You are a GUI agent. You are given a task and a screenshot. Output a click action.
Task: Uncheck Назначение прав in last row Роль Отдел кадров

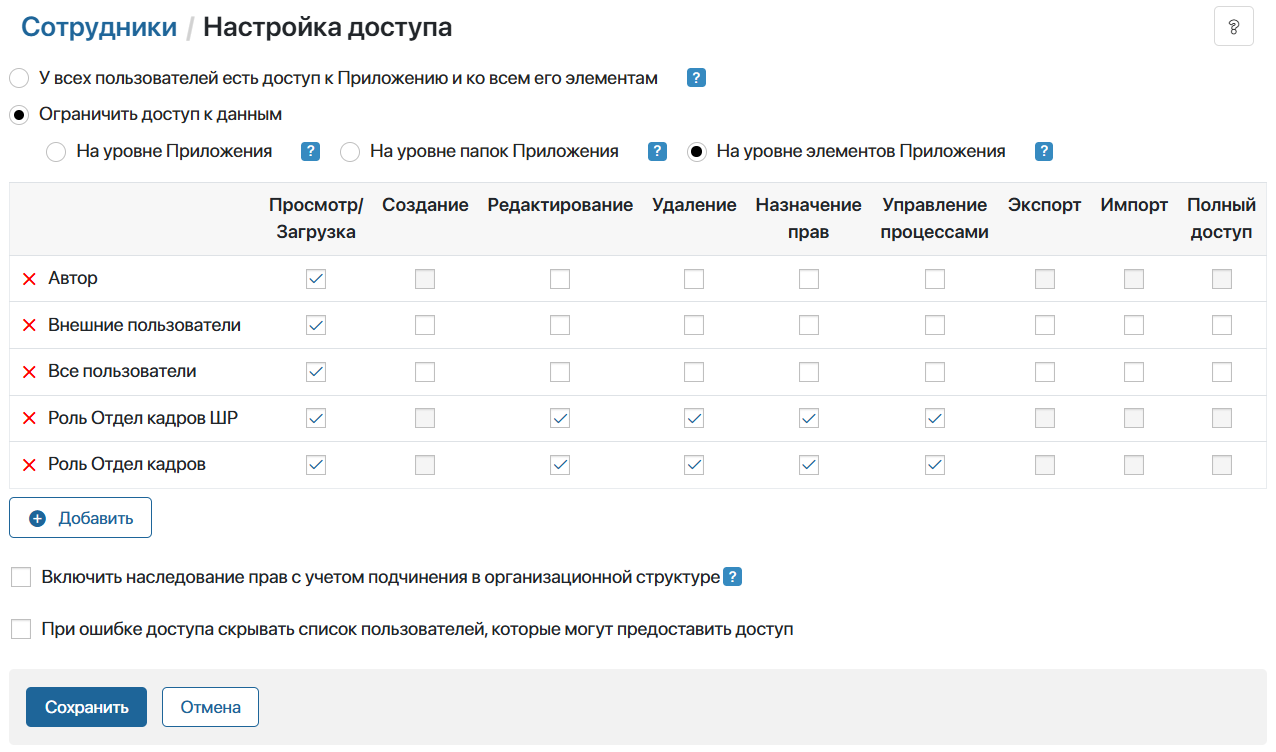[809, 465]
